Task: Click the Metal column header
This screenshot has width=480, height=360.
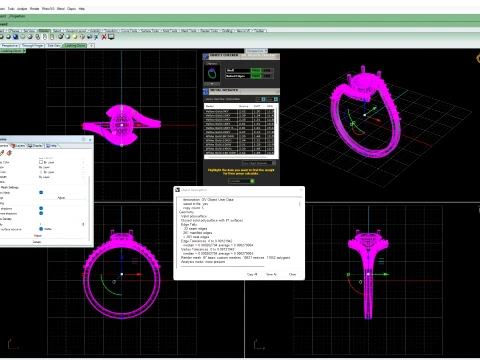Action: [x=210, y=106]
